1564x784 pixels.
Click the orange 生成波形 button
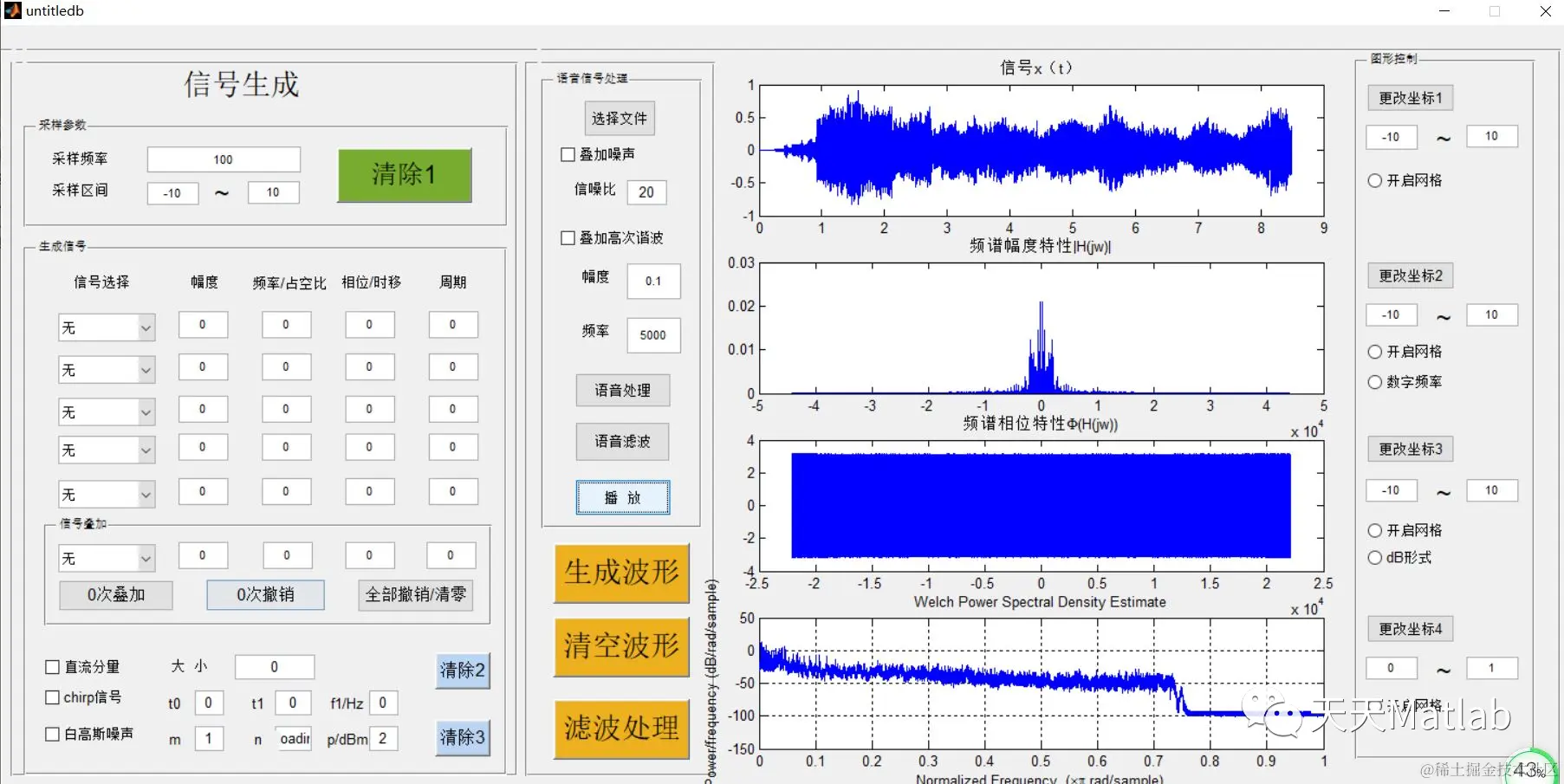[622, 573]
